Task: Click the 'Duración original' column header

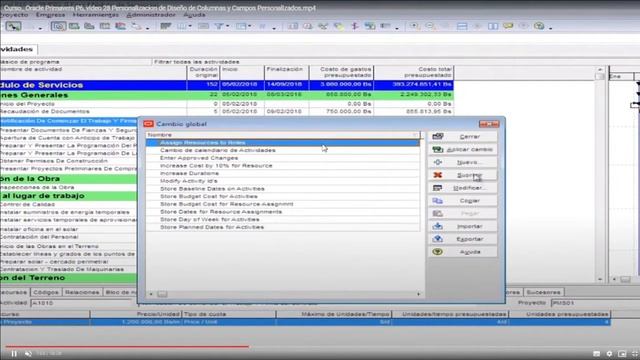Action: (x=203, y=73)
